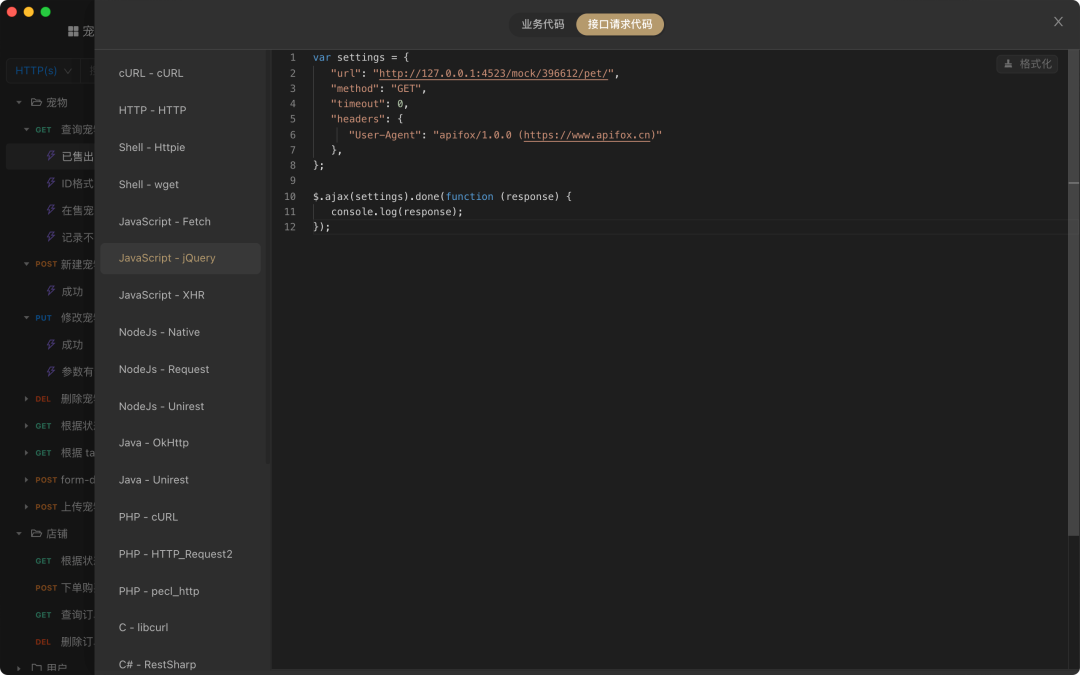Choose cURL - cURL language
The height and width of the screenshot is (675, 1080).
click(x=180, y=73)
